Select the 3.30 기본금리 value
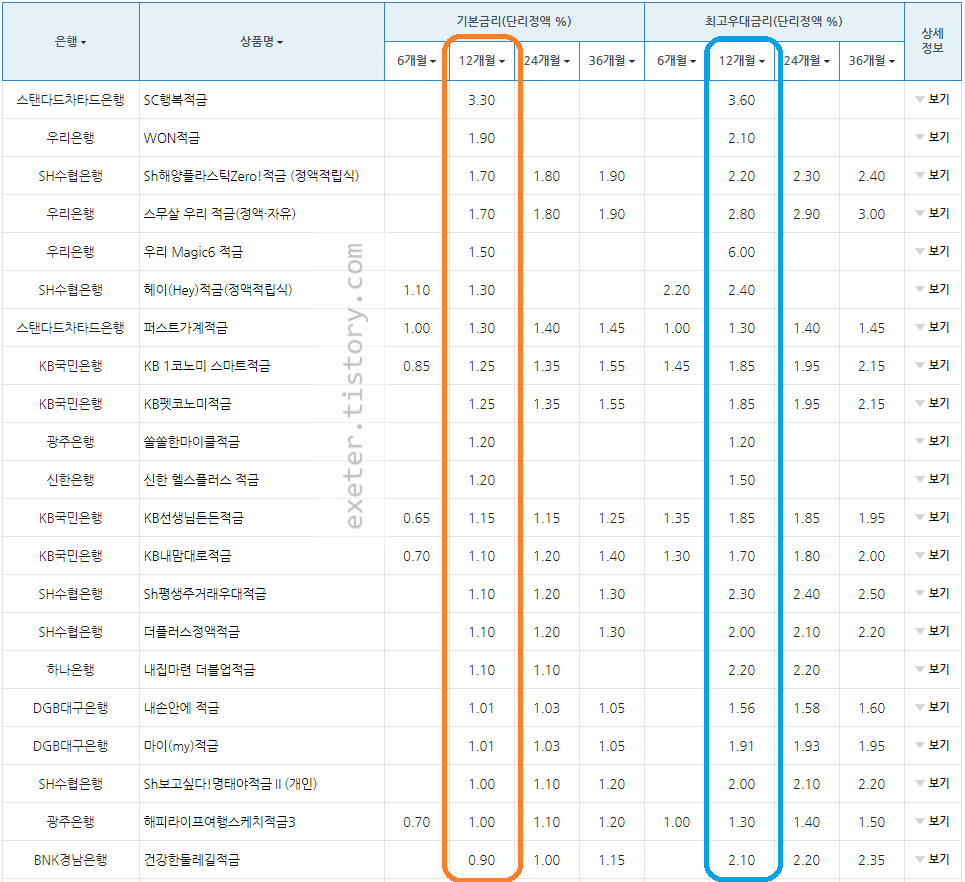This screenshot has height=882, width=965. [x=481, y=100]
